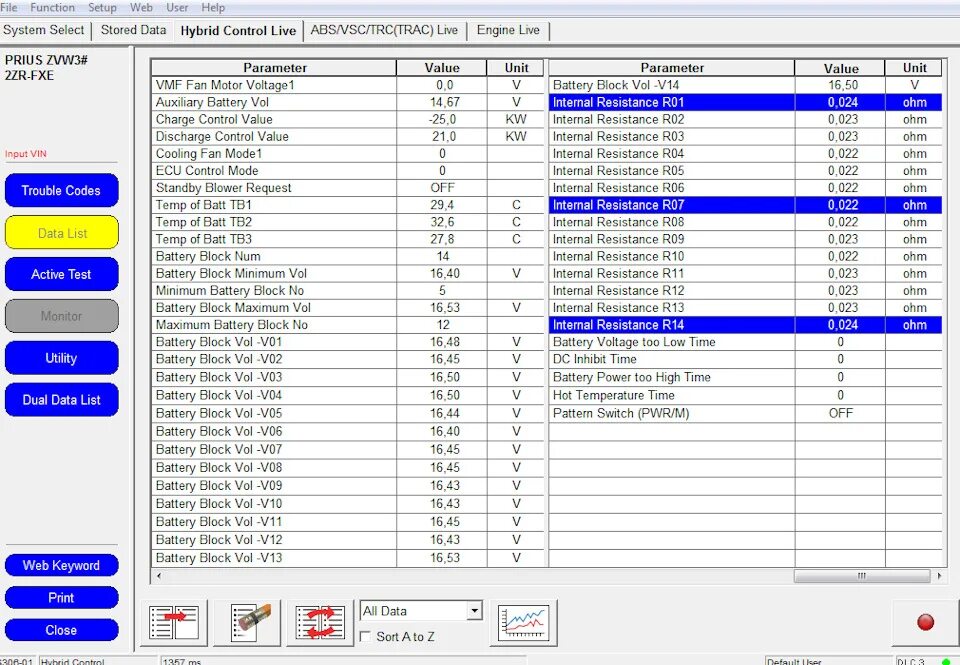
Task: Select the Battery Block Maximum Vol row
Action: coord(347,308)
